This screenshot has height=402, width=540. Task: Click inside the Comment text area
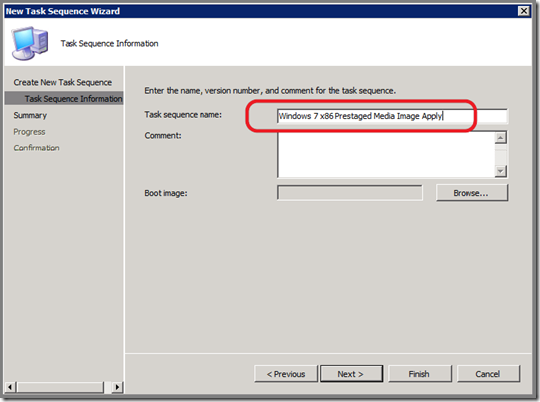coord(386,154)
